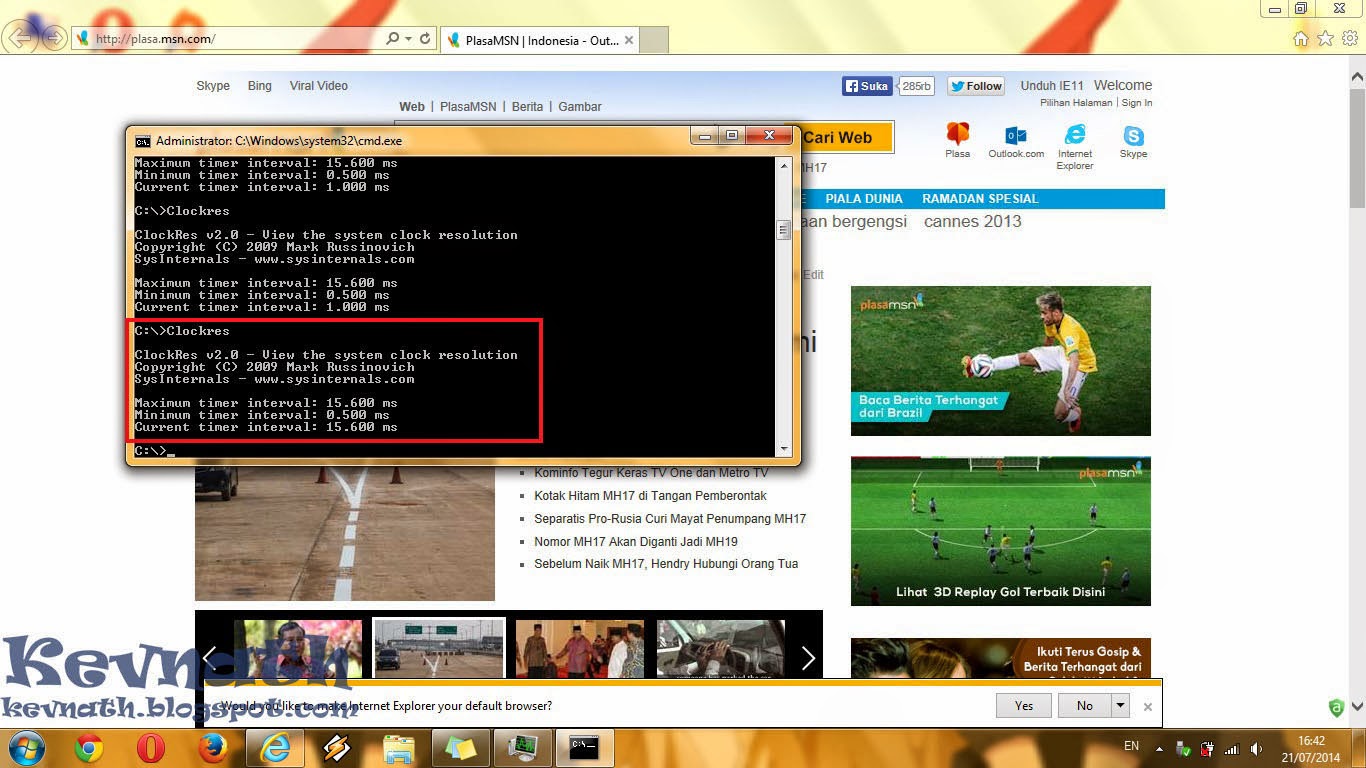
Task: Select carousel thumbnail of men in batik
Action: (579, 649)
